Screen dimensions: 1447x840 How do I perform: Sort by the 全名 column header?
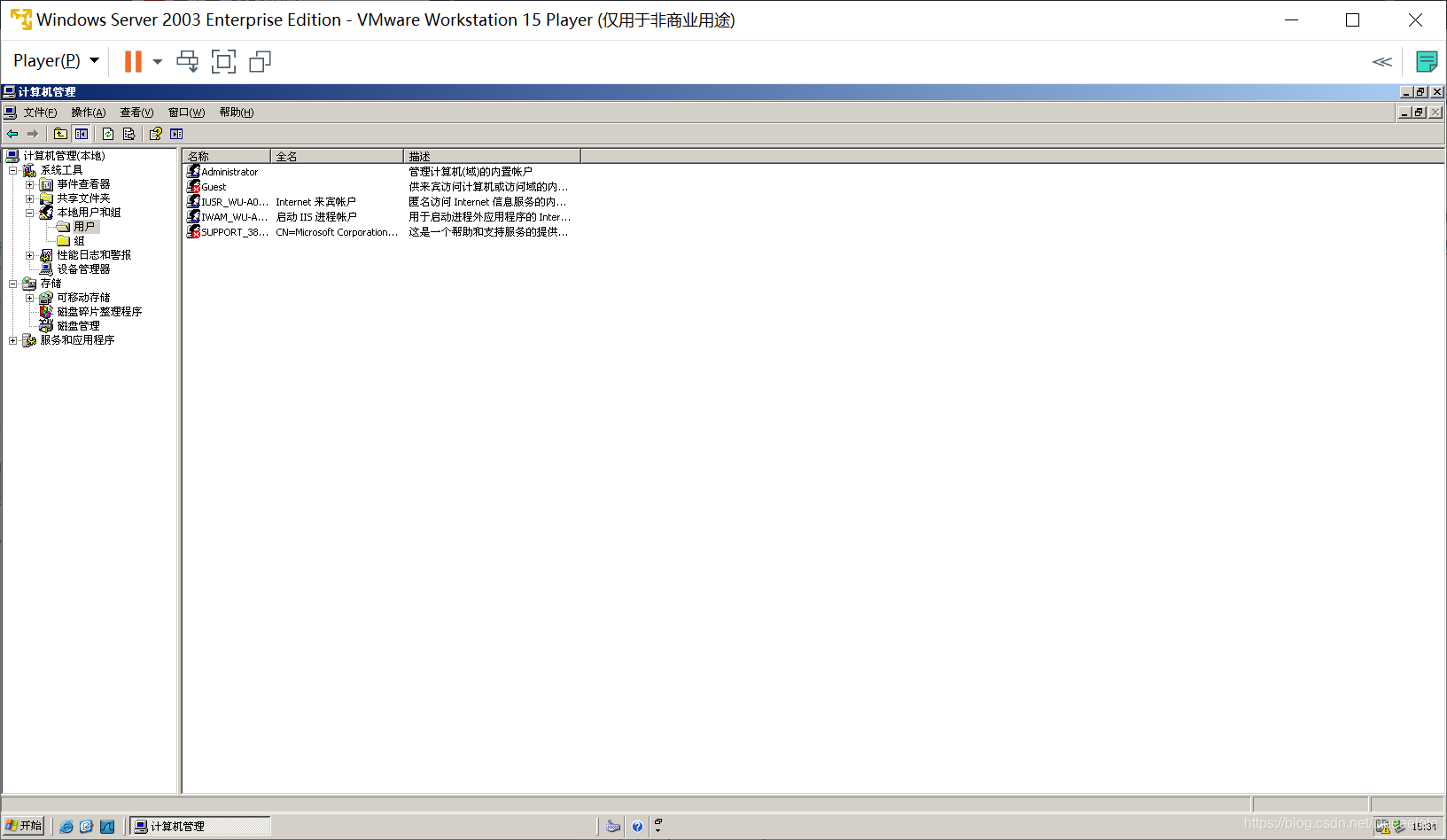coord(338,156)
